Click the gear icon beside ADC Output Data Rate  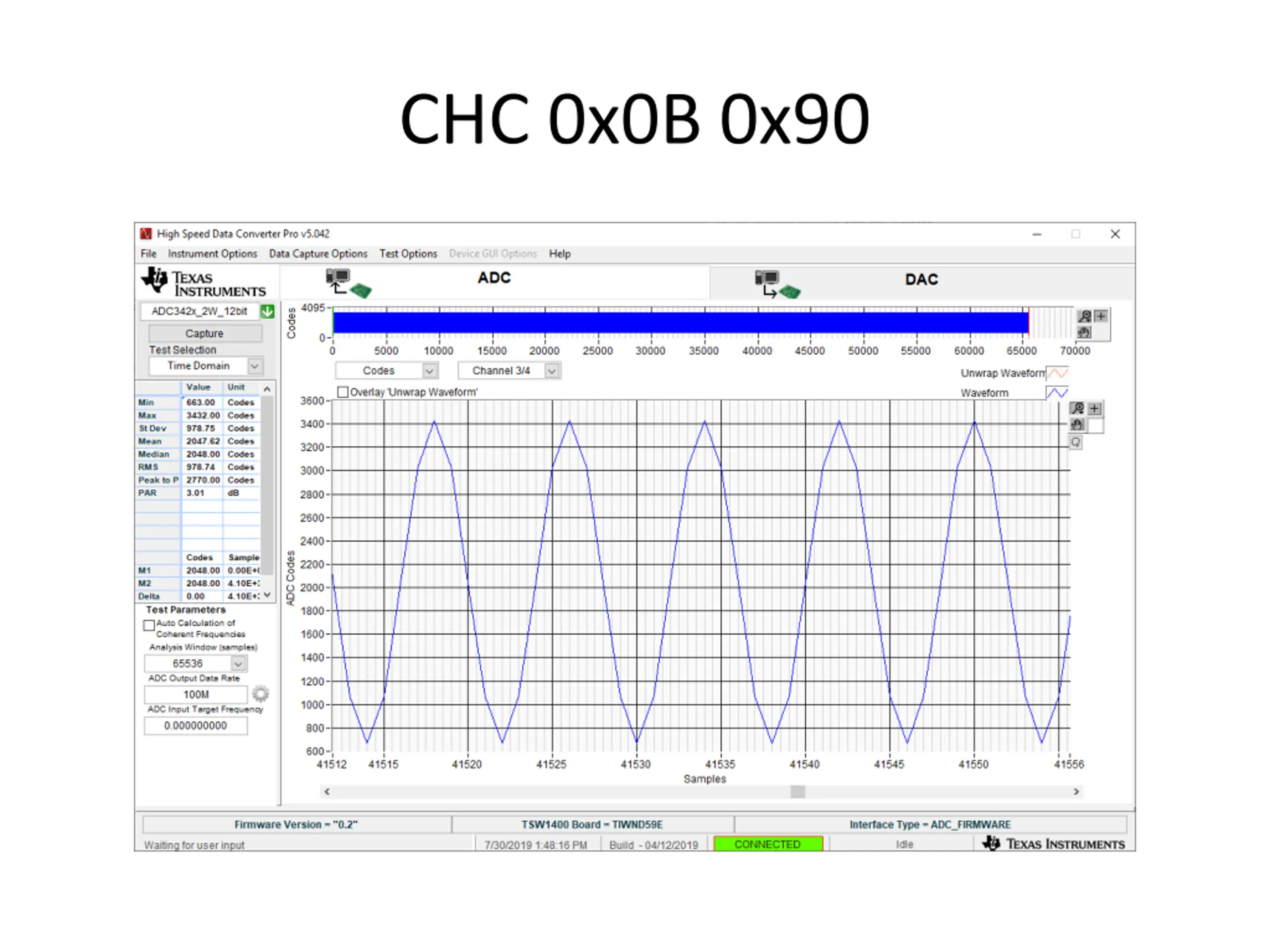260,694
